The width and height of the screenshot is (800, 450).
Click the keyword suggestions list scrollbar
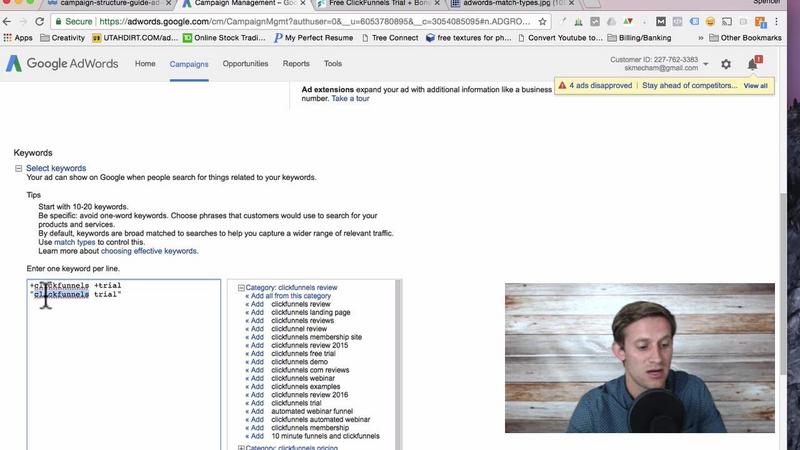pos(398,364)
